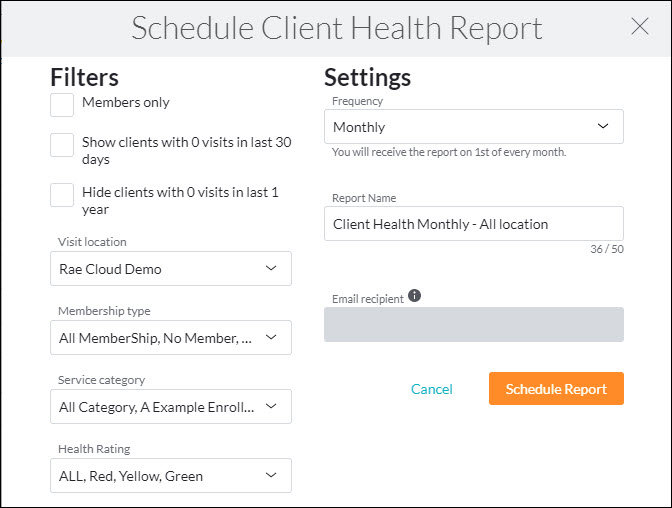Click the 'Show clients with 0 visits' label text
This screenshot has height=508, width=672.
[186, 150]
